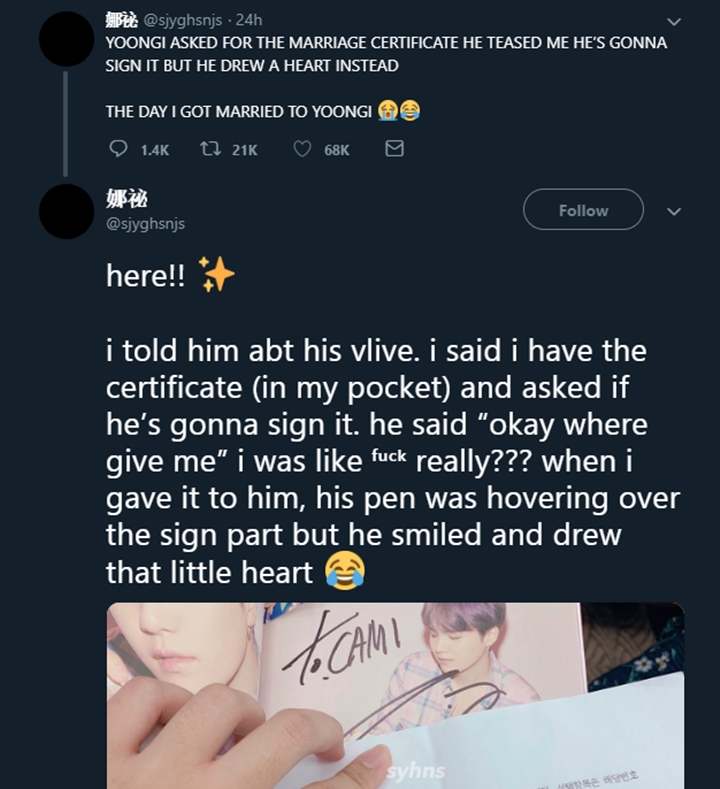The image size is (720, 789).
Task: Open the attached signed album photo
Action: 395,695
